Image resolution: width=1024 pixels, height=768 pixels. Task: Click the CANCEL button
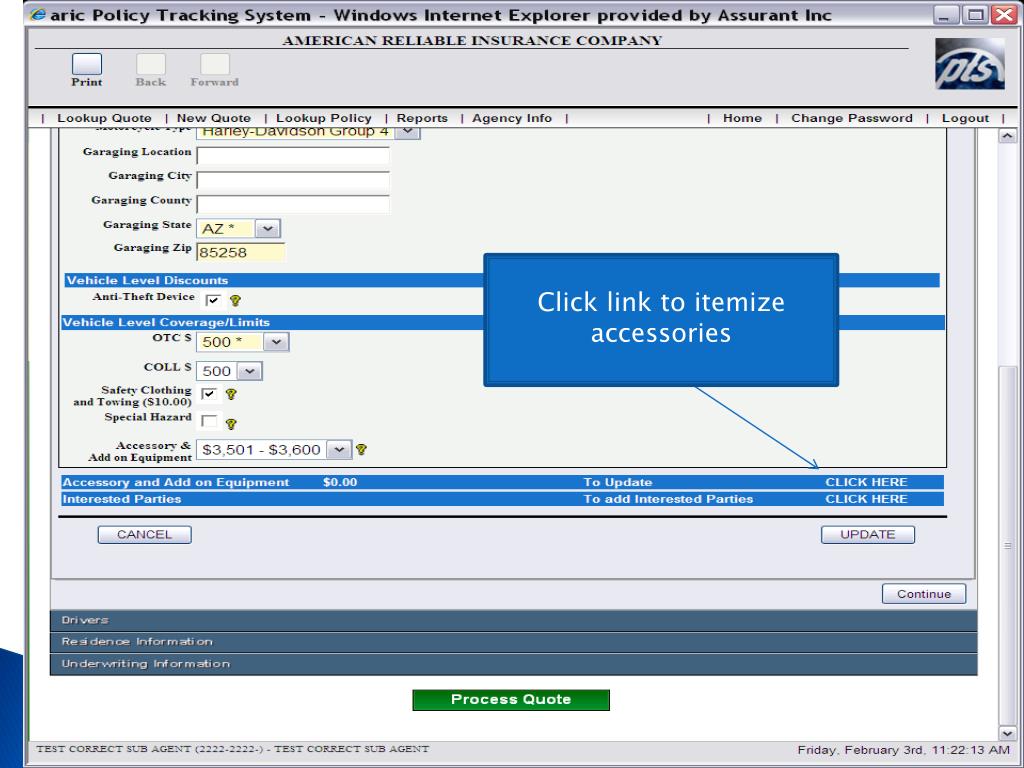[144, 535]
